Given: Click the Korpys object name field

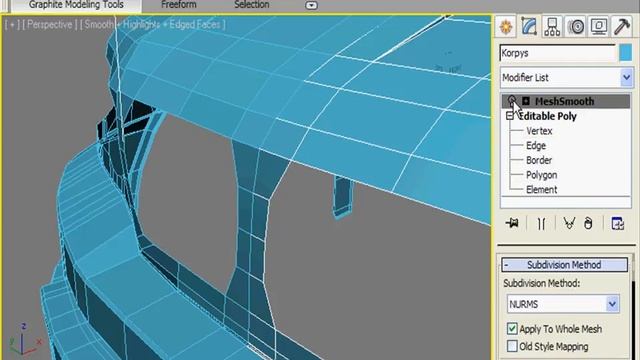Looking at the screenshot, I should (558, 53).
